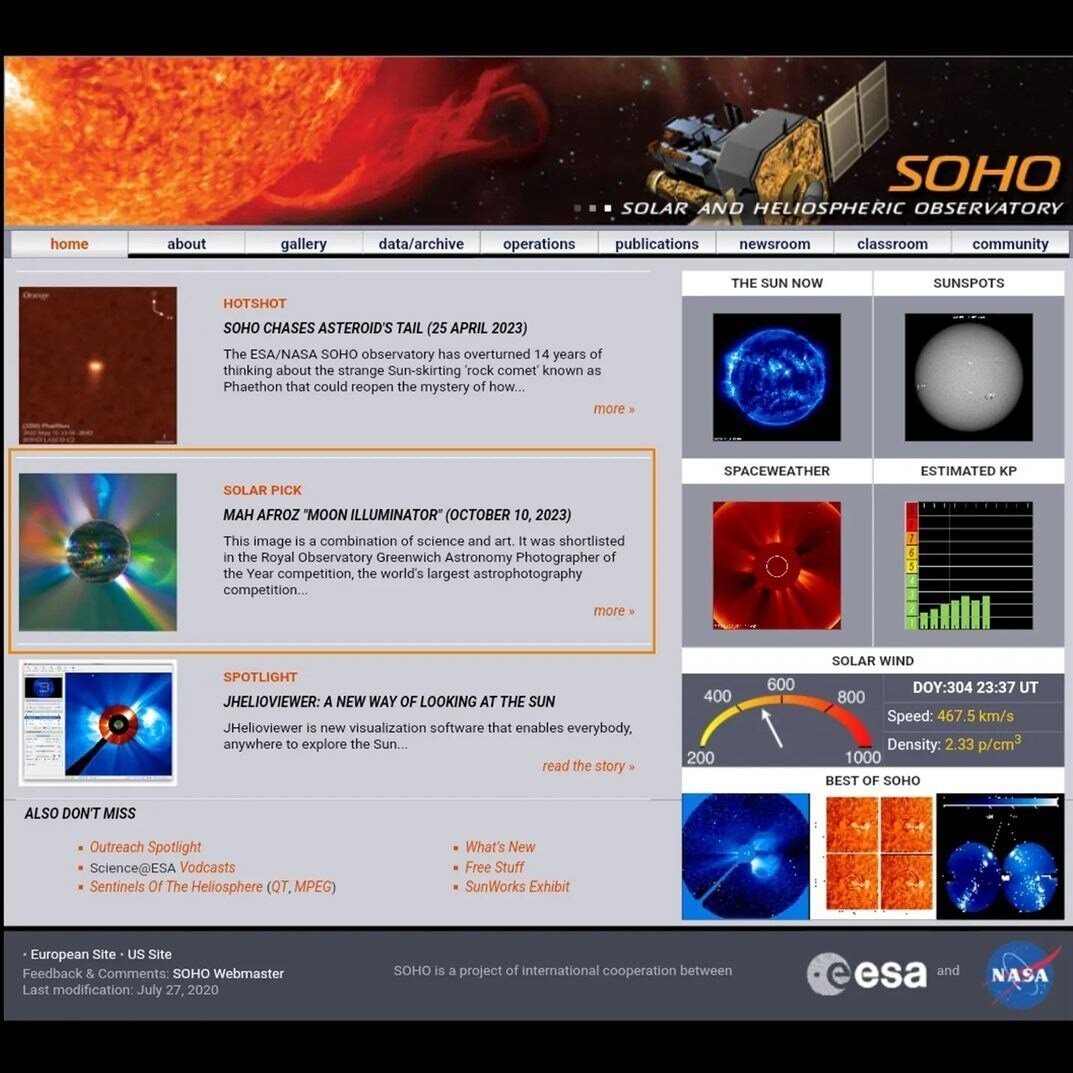Image resolution: width=1073 pixels, height=1073 pixels.
Task: View the Sunspots grayscale disk image
Action: pos(968,377)
